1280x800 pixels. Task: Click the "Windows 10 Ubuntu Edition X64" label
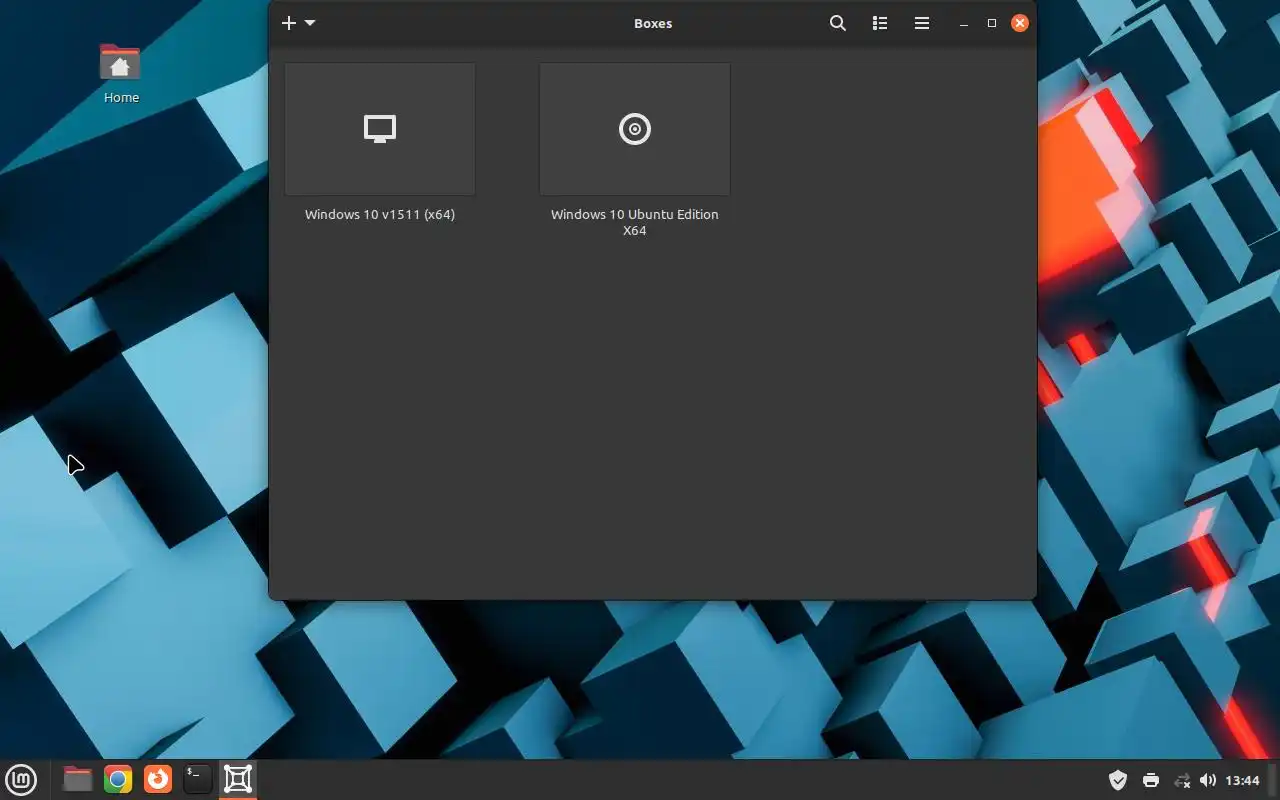[x=635, y=222]
